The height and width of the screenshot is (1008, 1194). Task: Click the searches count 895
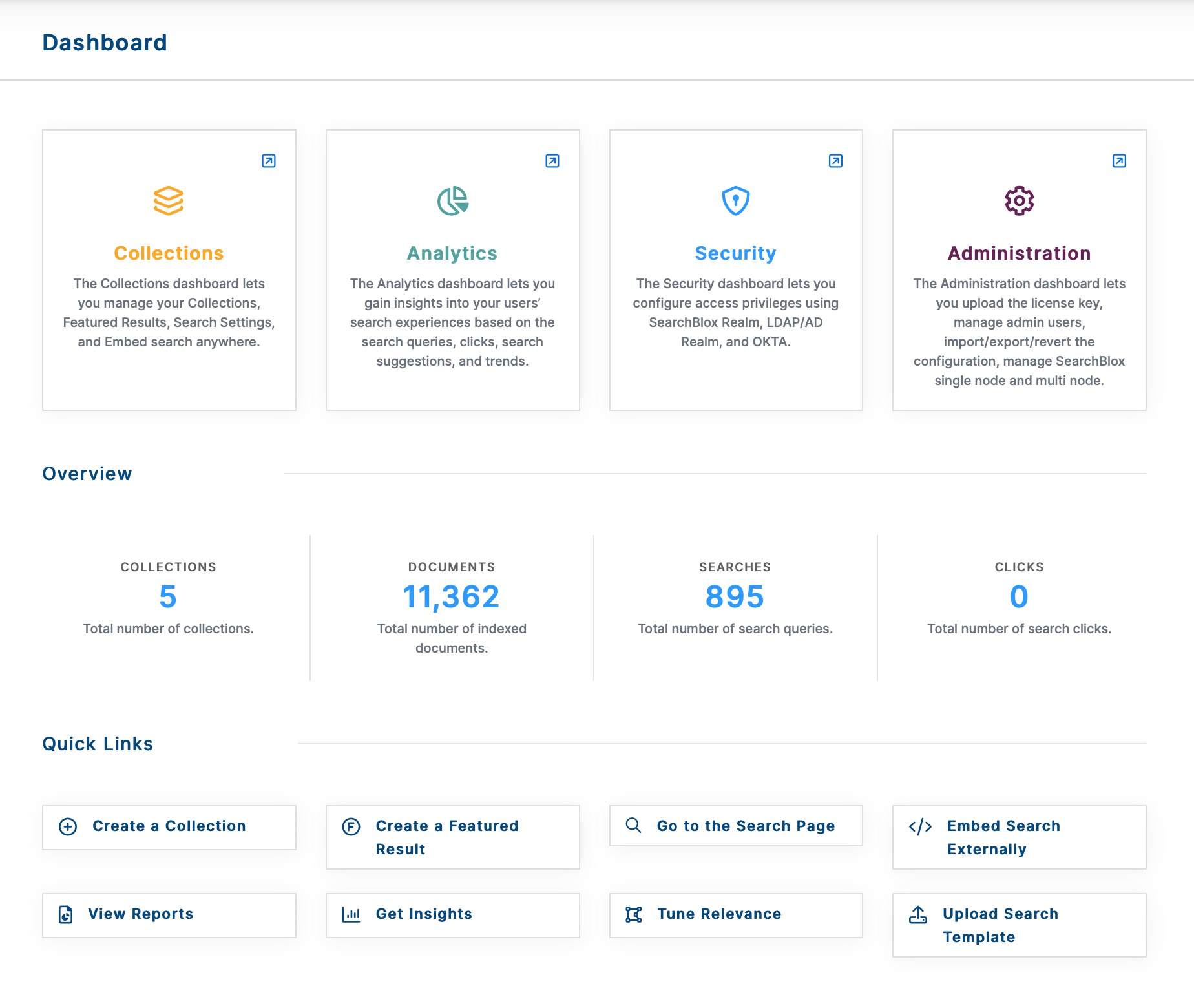[x=735, y=596]
